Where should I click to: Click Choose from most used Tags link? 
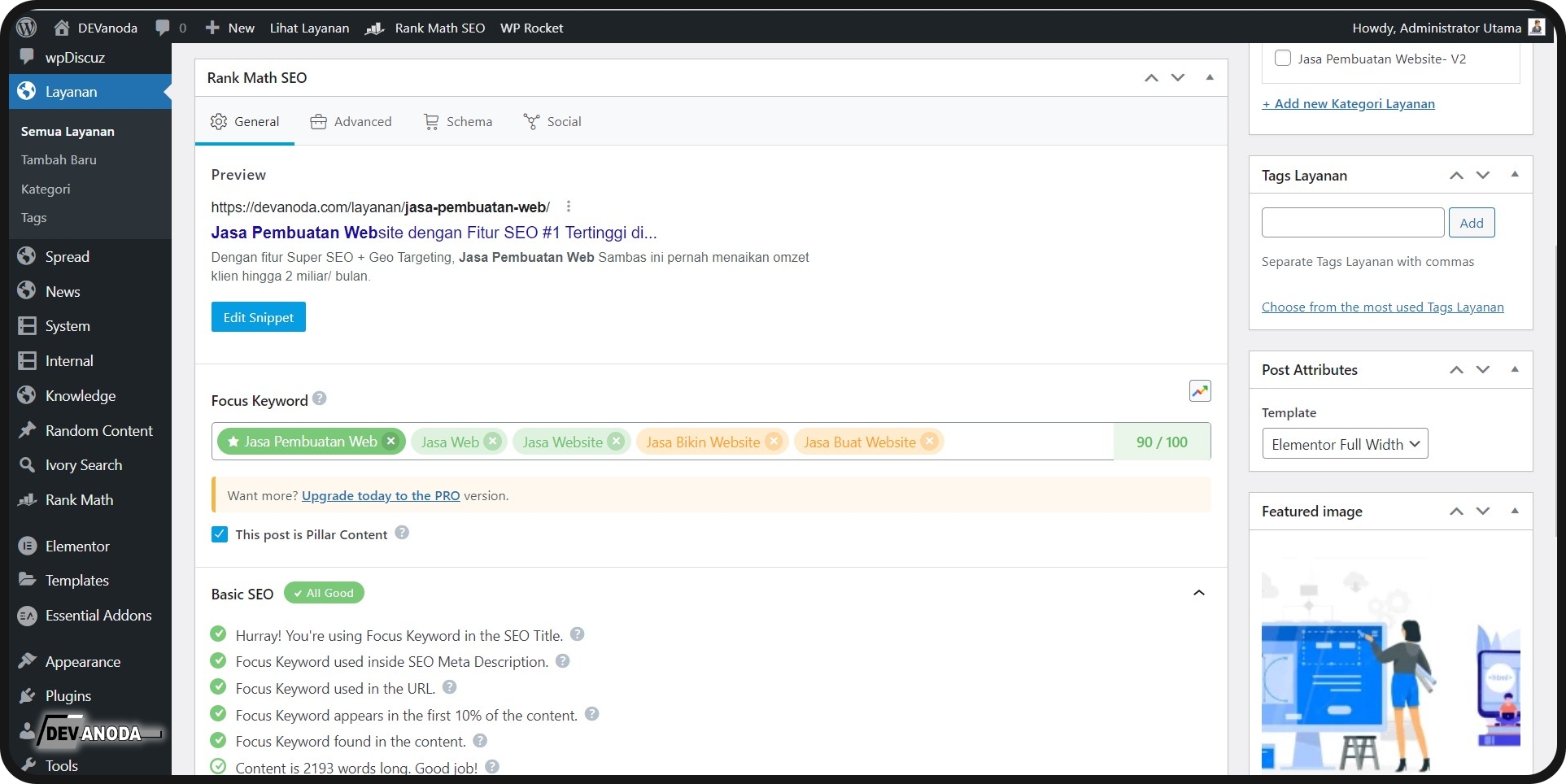[1382, 307]
